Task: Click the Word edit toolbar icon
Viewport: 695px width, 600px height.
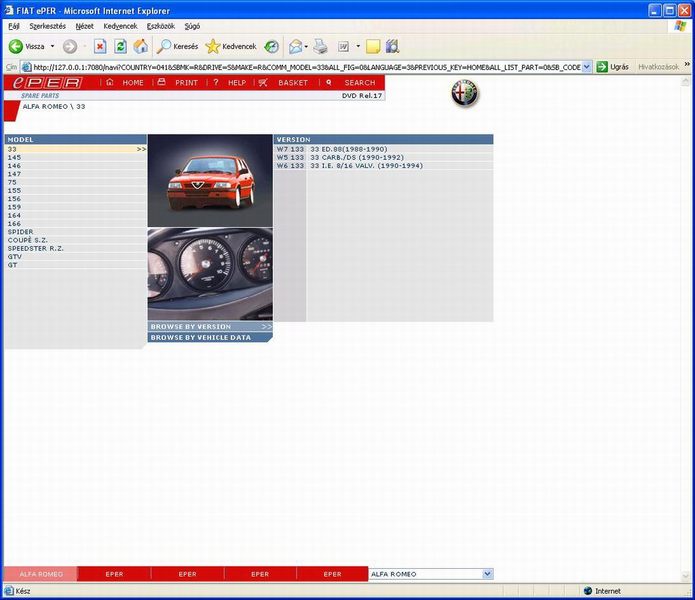Action: click(344, 46)
